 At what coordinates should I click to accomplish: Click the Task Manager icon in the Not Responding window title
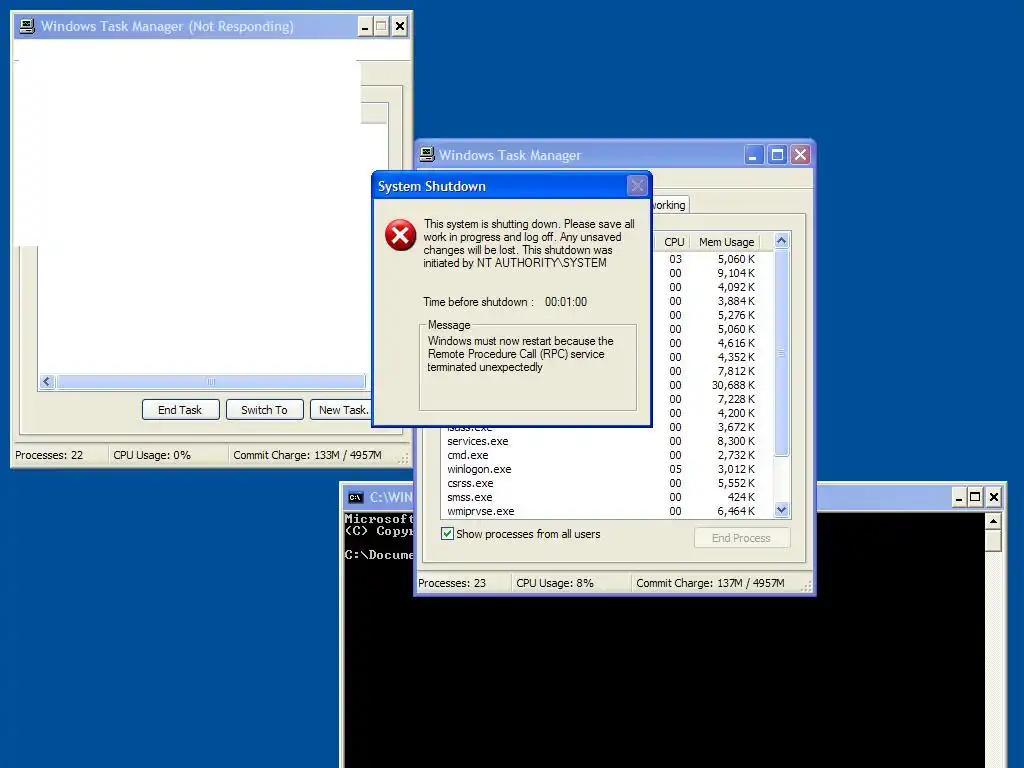tap(27, 26)
